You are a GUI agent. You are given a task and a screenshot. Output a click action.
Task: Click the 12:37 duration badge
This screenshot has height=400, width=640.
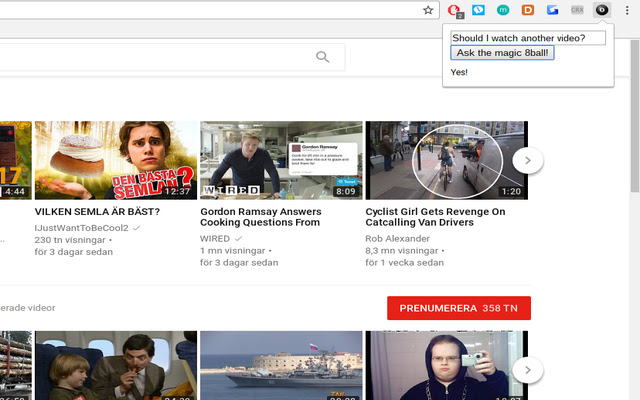(178, 191)
